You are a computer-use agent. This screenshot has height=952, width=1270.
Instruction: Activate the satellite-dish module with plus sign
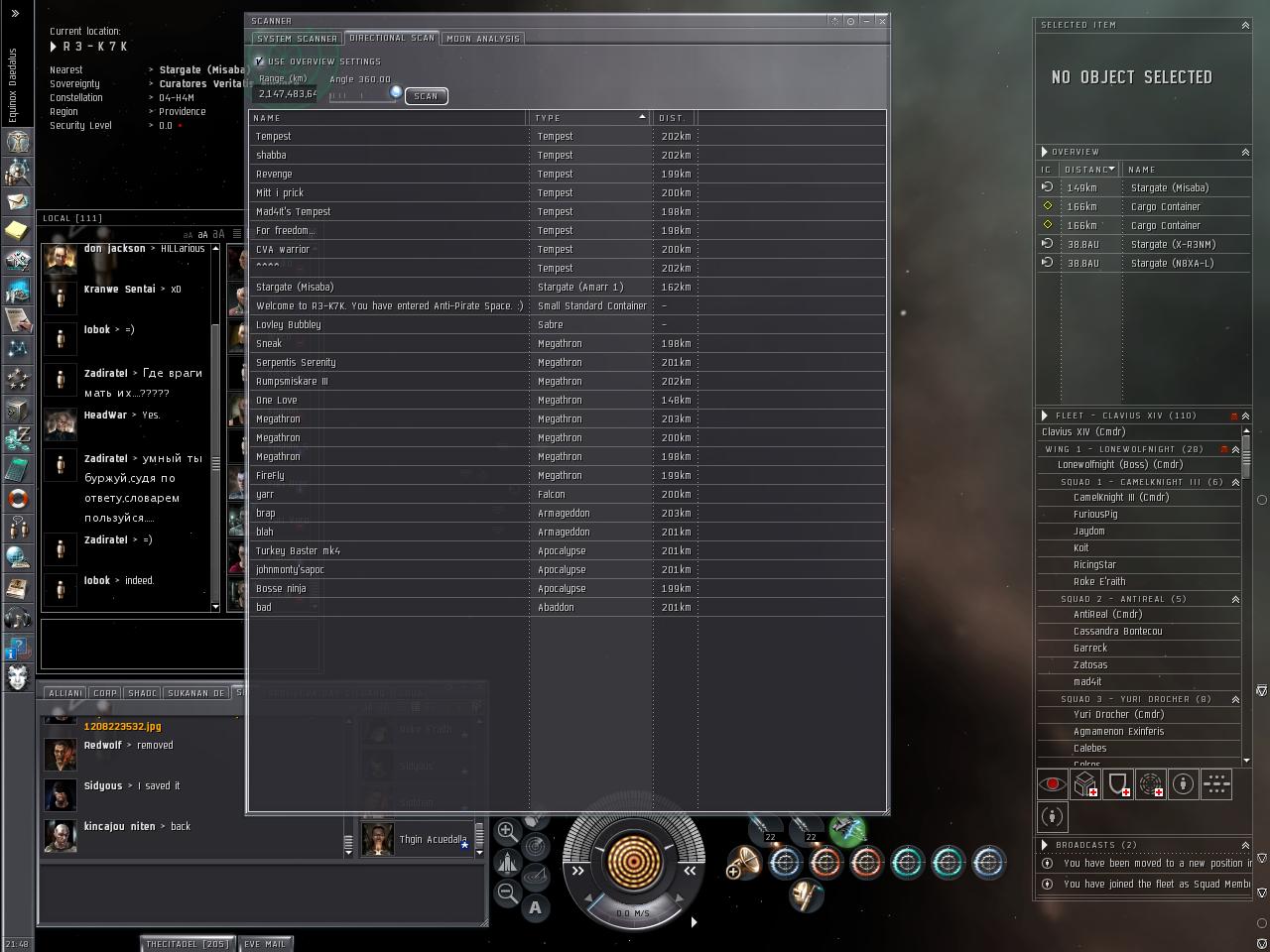744,862
